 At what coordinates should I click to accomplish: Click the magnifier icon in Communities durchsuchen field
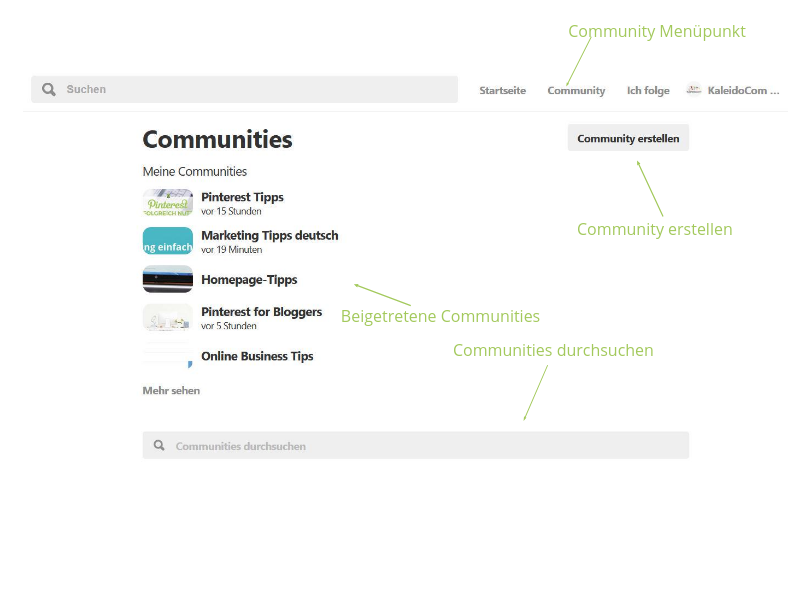pos(160,445)
